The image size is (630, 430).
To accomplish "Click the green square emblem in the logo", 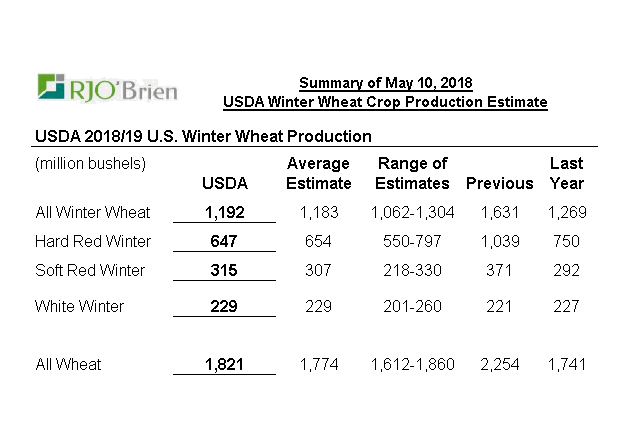I will [x=48, y=88].
